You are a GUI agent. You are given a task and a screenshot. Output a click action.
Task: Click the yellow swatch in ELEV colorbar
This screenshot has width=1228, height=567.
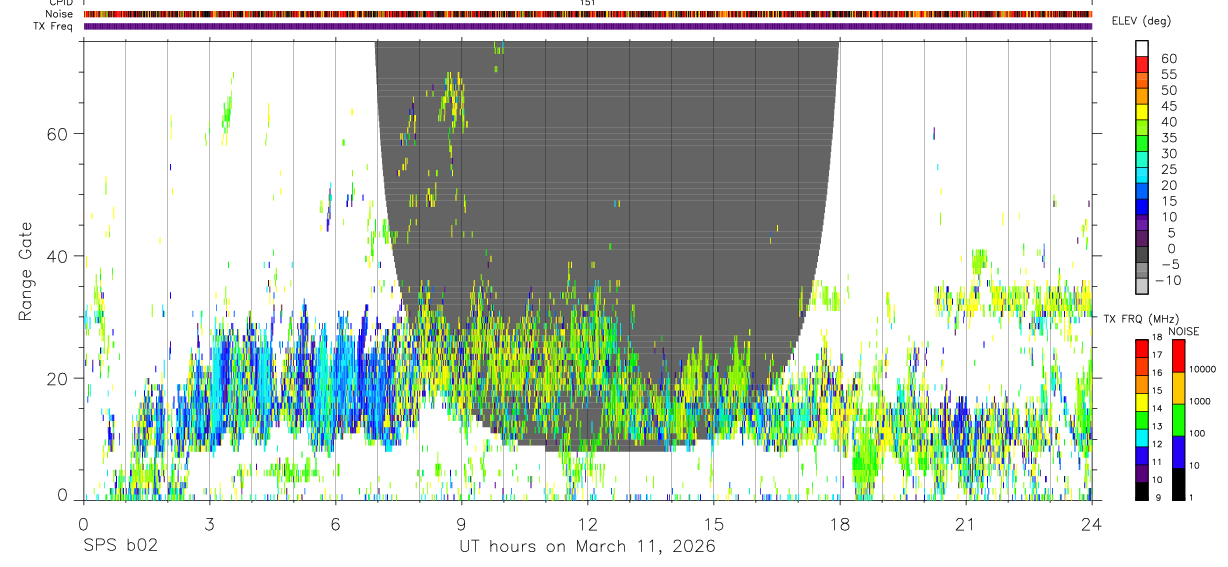click(x=1142, y=111)
